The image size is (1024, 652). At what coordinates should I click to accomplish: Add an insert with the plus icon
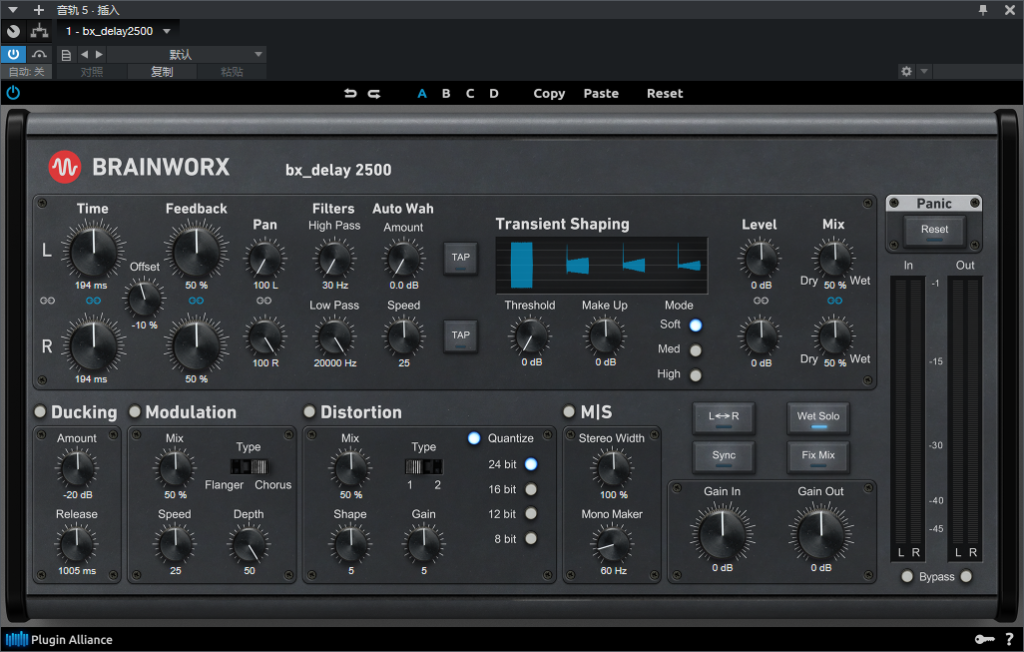tap(39, 10)
